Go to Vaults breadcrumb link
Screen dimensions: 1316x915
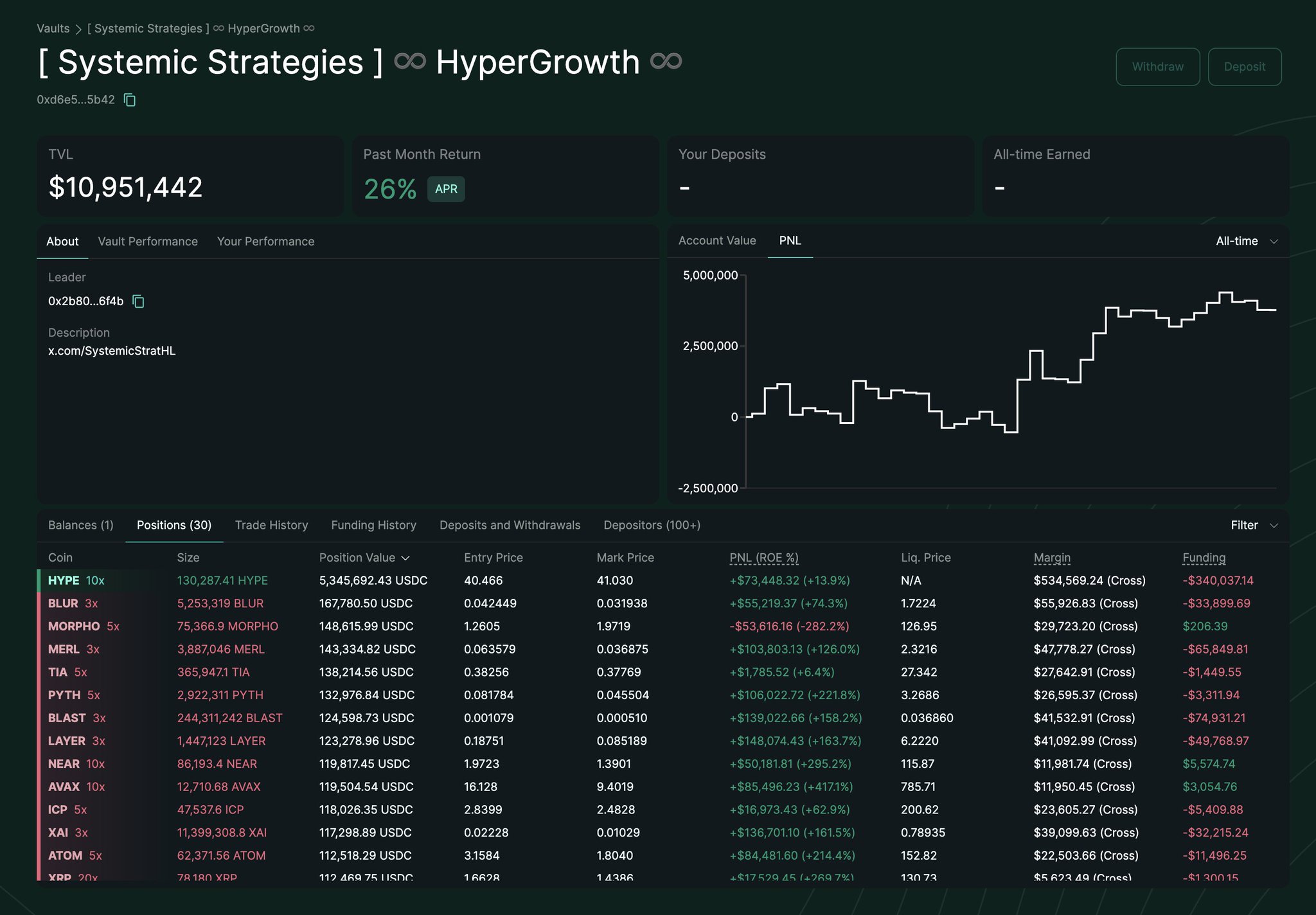click(x=53, y=28)
